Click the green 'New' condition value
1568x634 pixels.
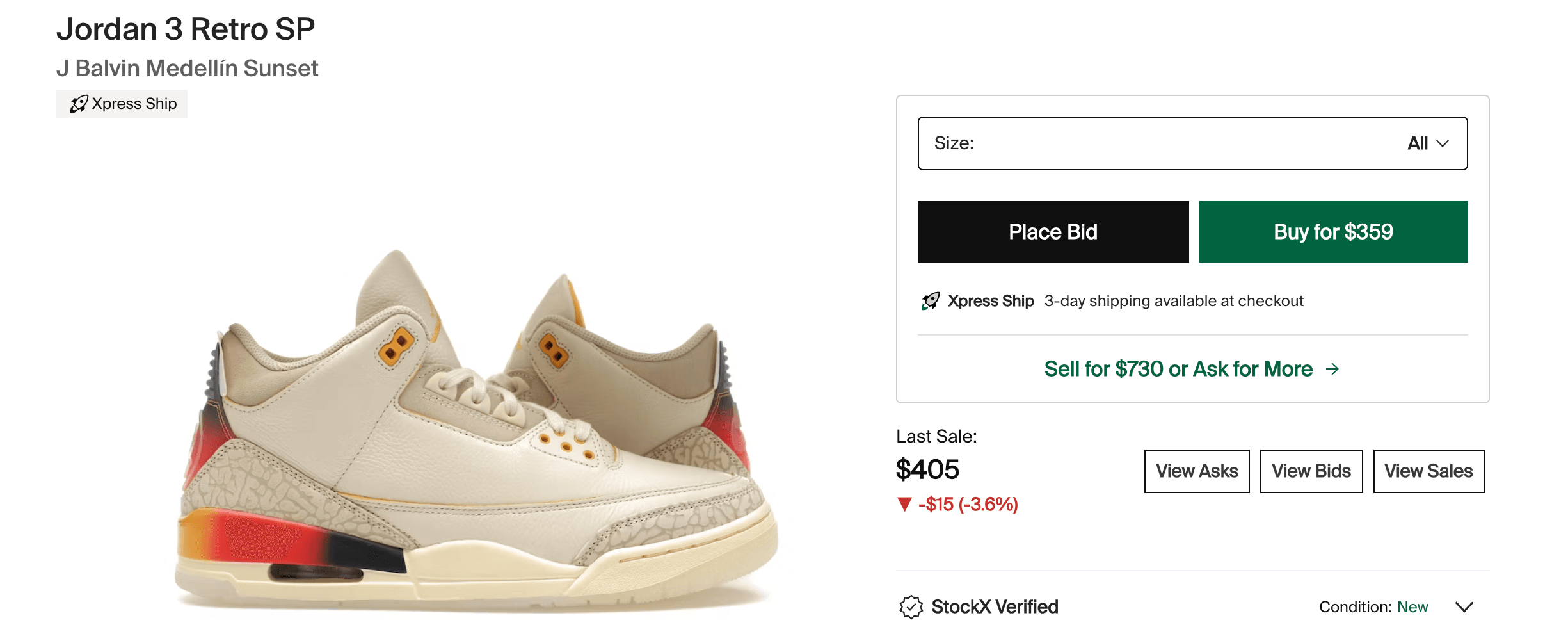point(1412,606)
